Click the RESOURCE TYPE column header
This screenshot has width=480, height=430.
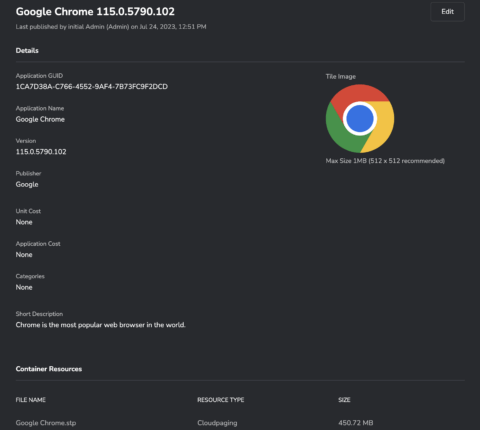point(221,400)
